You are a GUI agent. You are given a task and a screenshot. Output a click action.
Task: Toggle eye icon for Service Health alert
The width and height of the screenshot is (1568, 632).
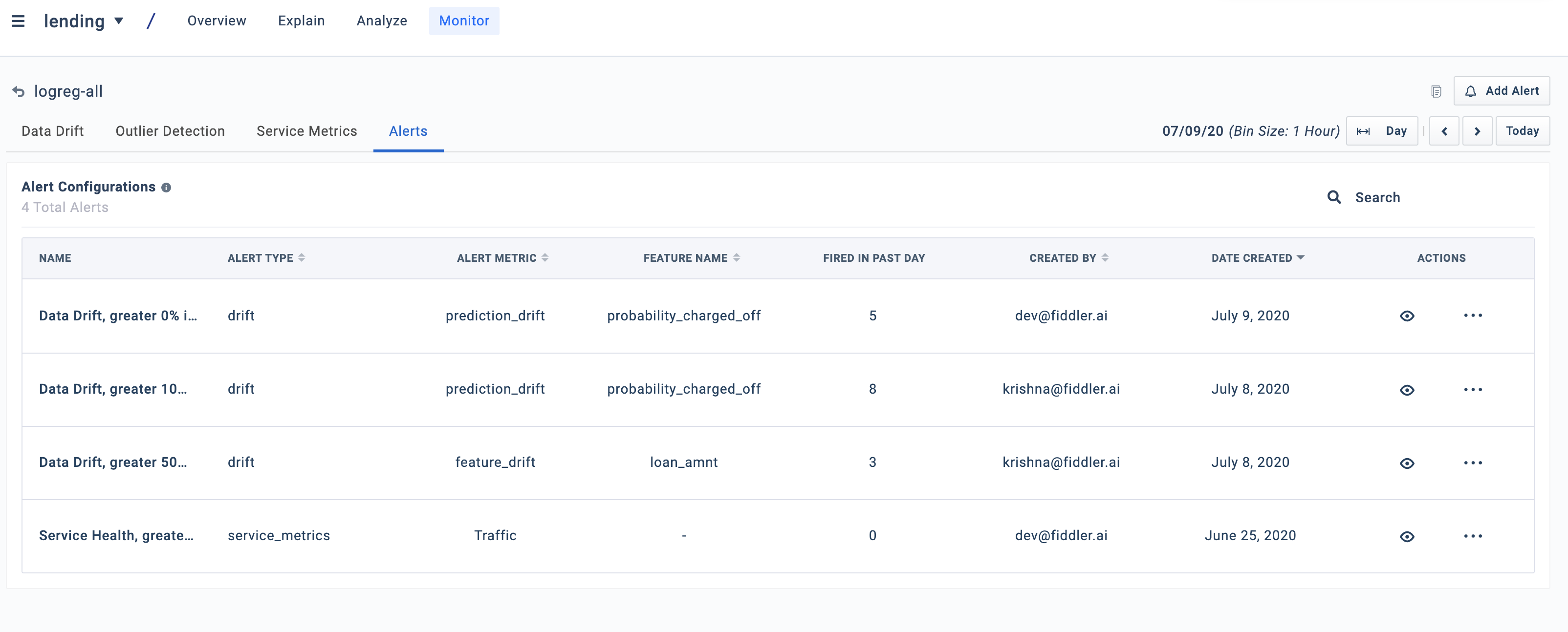tap(1407, 536)
